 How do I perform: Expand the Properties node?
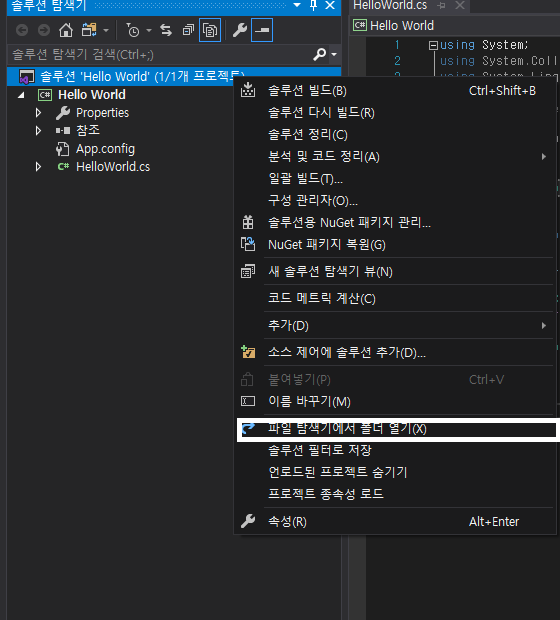38,113
